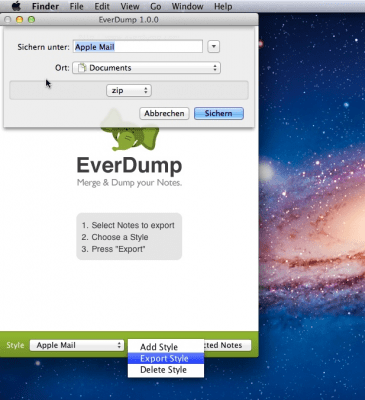The image size is (365, 400).
Task: Open the File menu
Action: pos(76,6)
